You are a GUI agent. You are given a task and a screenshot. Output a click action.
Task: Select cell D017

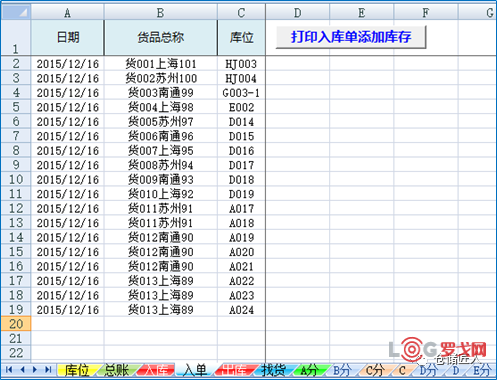241,165
